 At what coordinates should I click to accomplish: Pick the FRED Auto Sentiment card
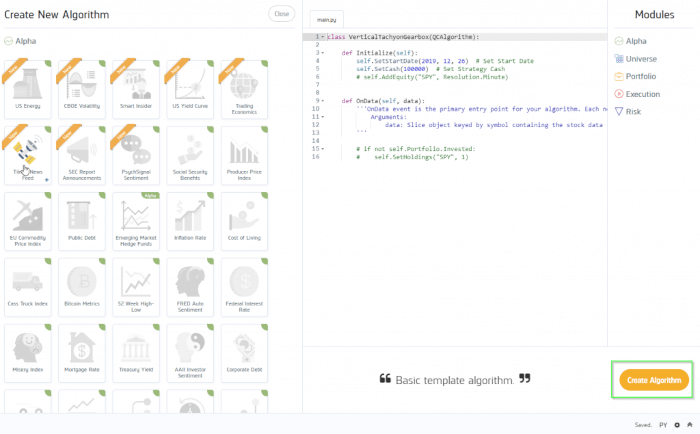[190, 287]
